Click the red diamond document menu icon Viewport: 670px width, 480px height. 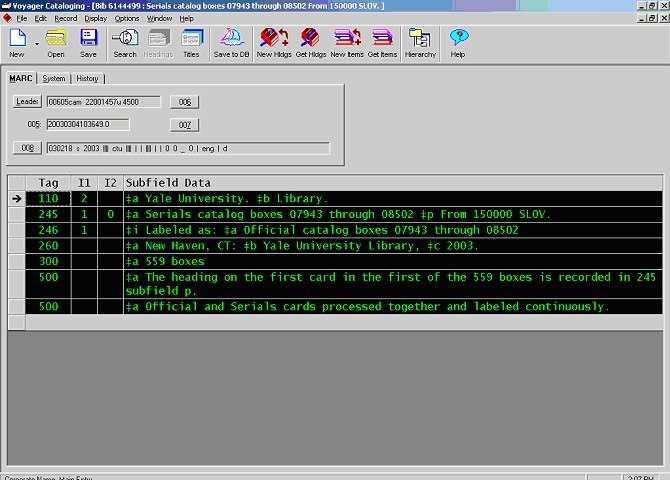click(7, 18)
